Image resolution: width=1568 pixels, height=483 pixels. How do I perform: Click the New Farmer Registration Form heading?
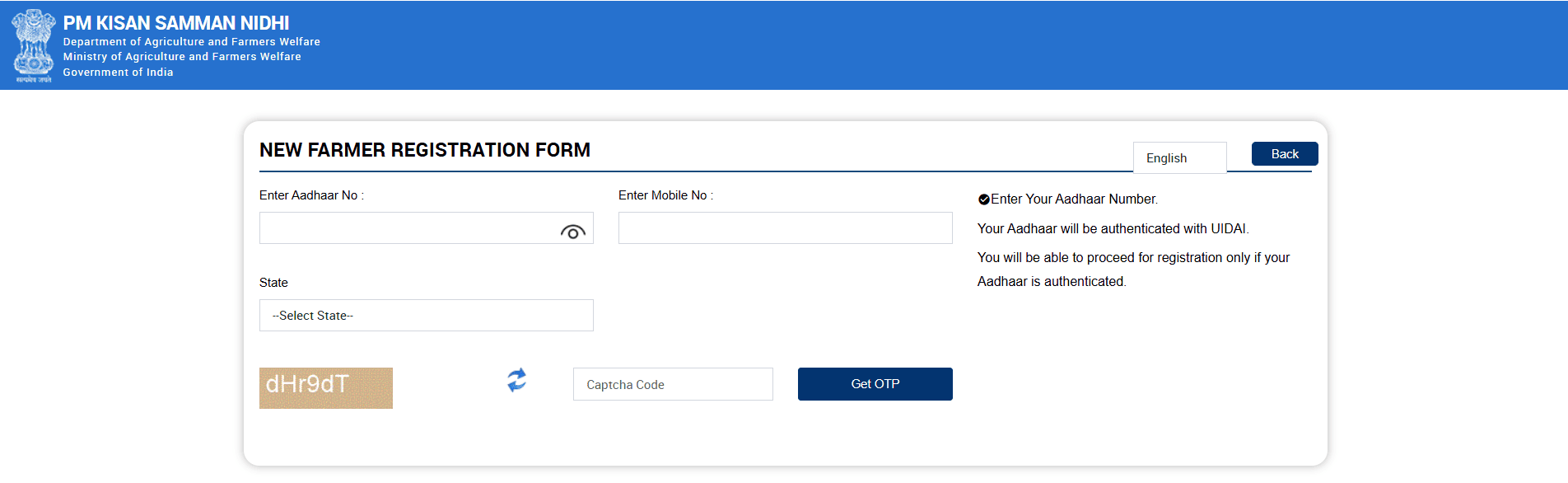(425, 150)
